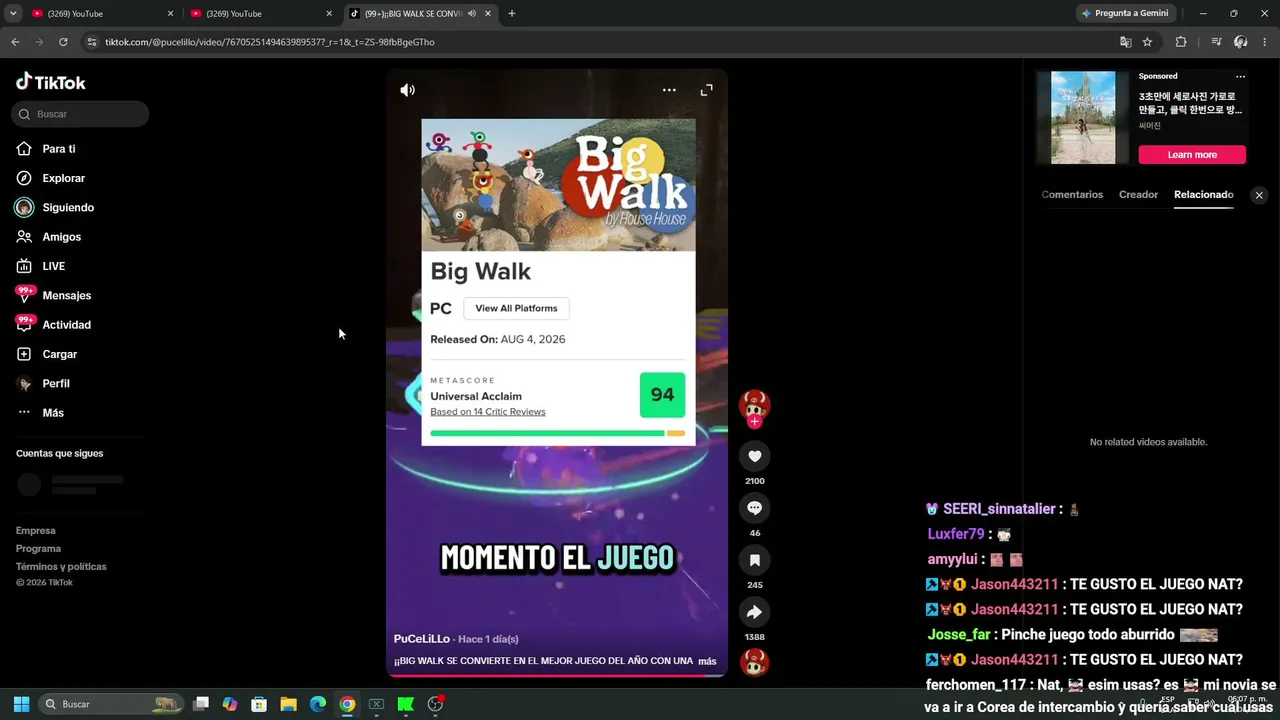Mute the TikTok tab via speaker icon
1280x720 pixels.
click(472, 14)
